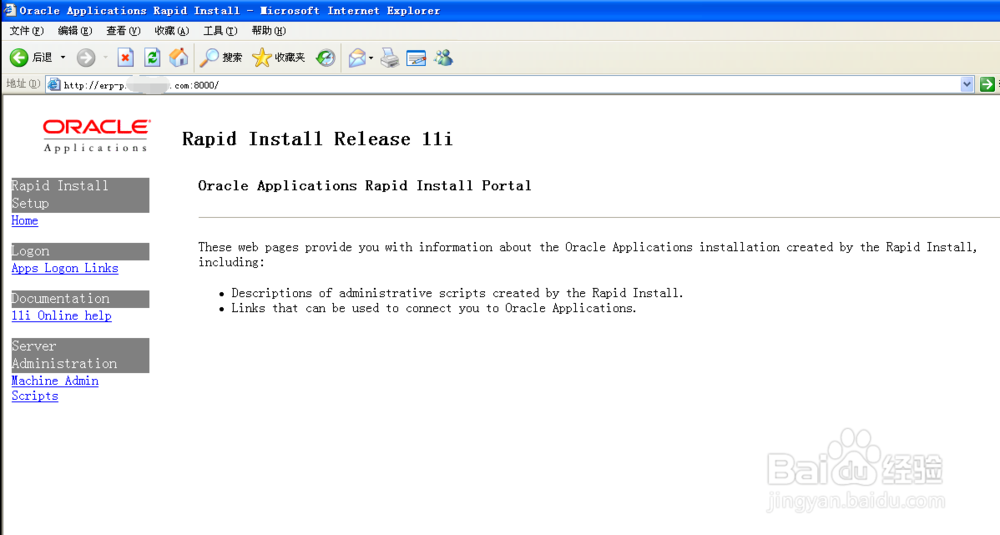Open Search with the magnifier icon
Viewport: 1000px width, 535px height.
(x=221, y=58)
